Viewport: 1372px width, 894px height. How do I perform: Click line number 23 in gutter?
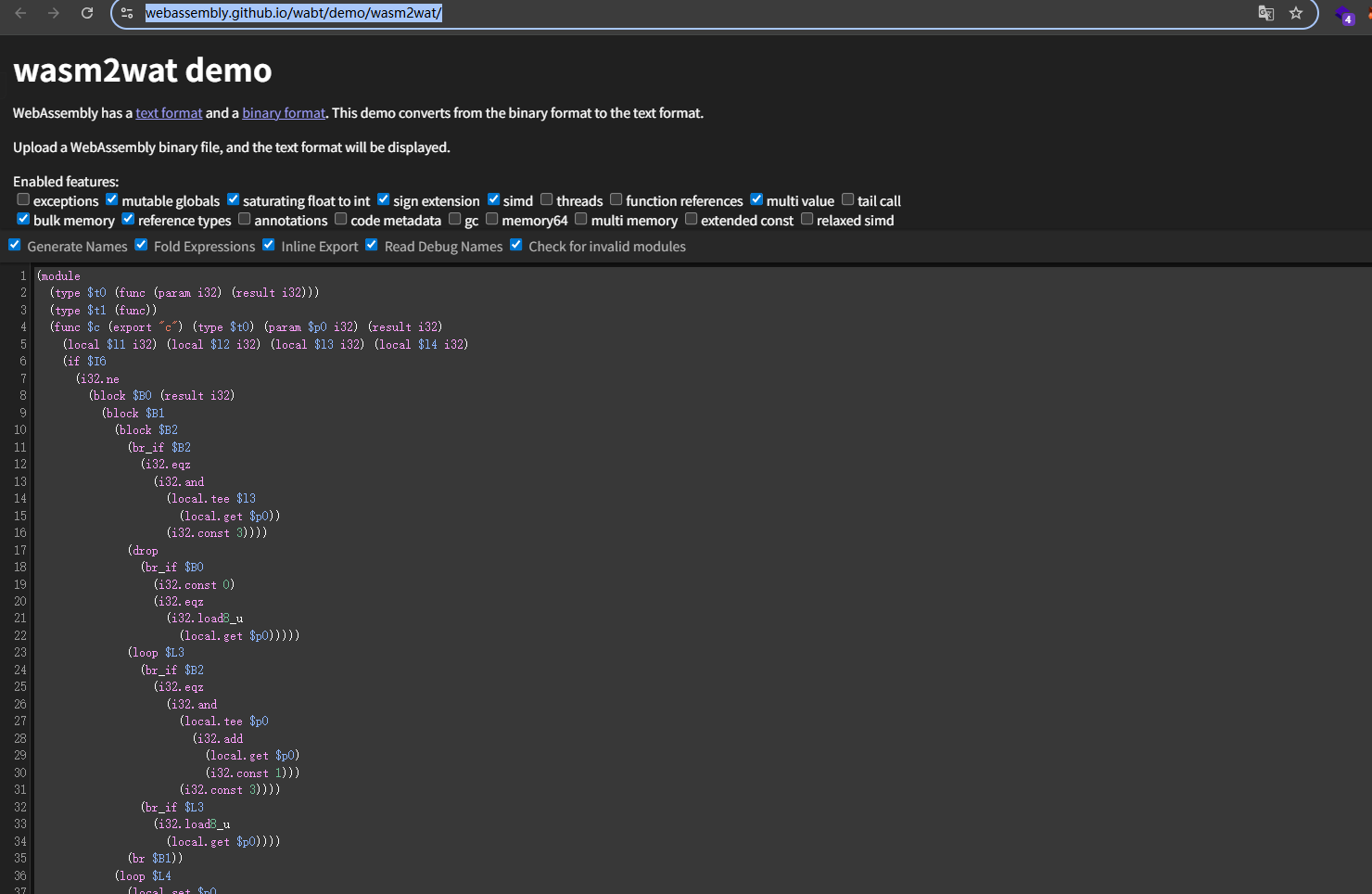(19, 653)
